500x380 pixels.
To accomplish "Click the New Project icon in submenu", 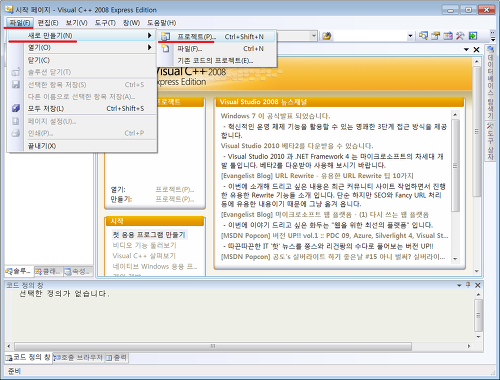I will pos(166,36).
